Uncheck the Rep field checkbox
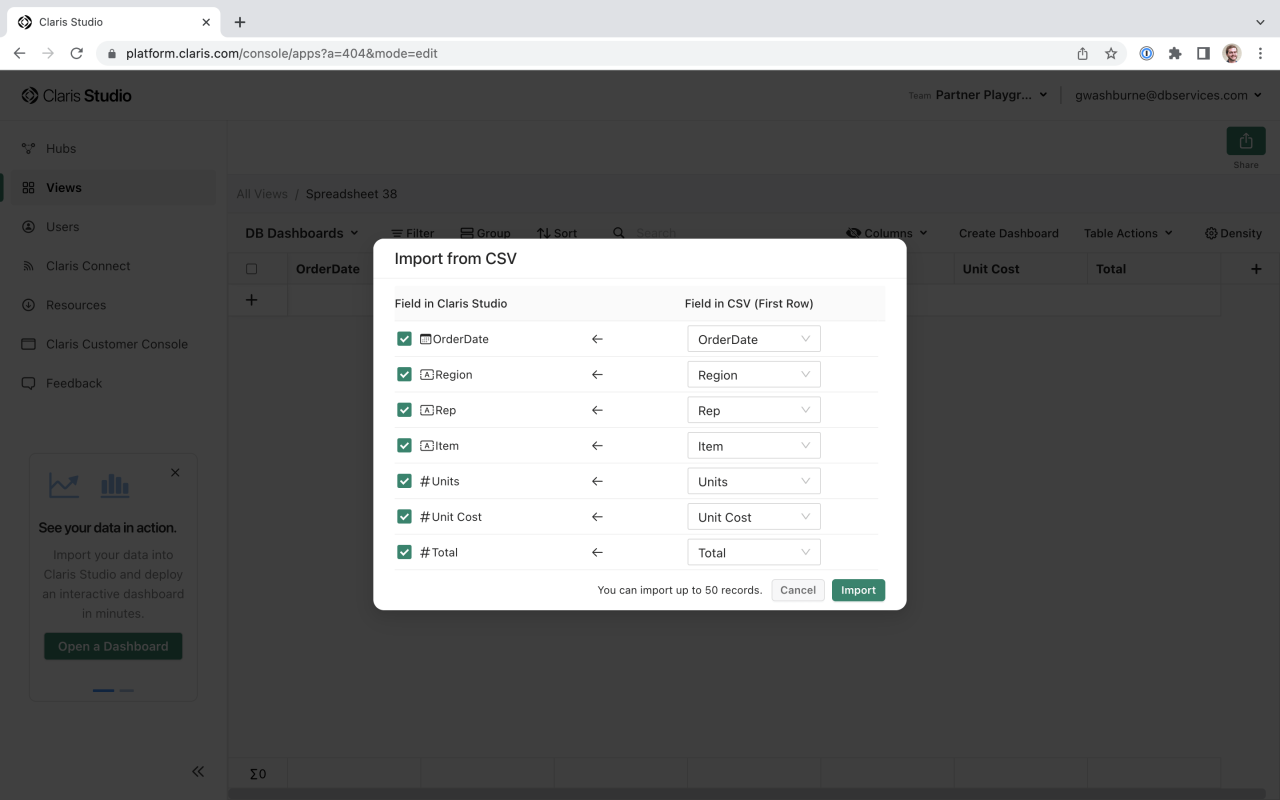 point(404,410)
